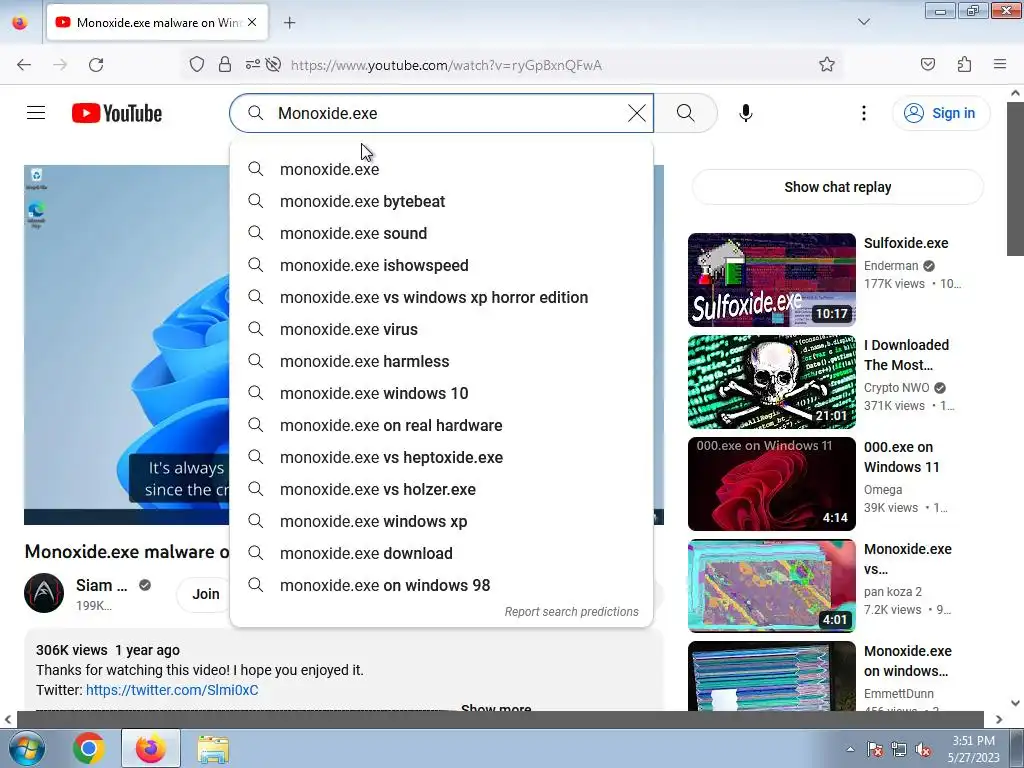1024x768 pixels.
Task: Open the Windows Start menu
Action: tap(27, 748)
